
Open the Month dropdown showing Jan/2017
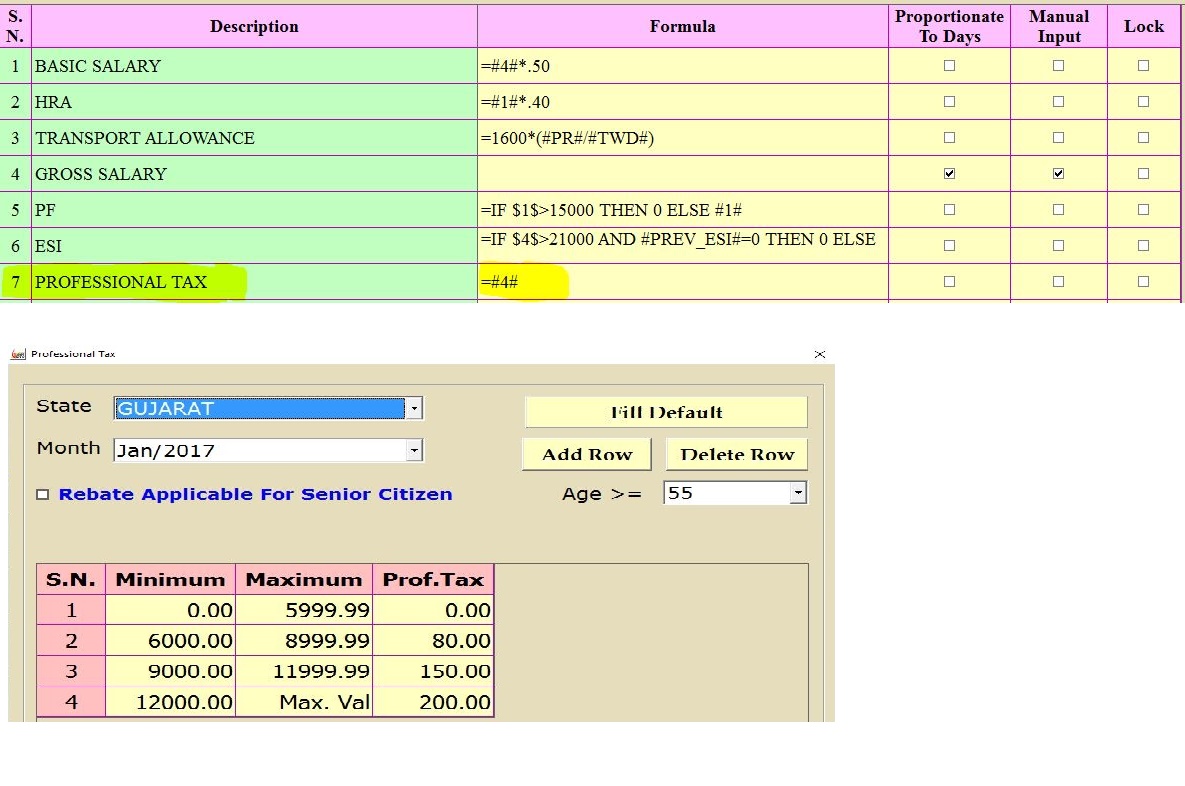pyautogui.click(x=415, y=450)
